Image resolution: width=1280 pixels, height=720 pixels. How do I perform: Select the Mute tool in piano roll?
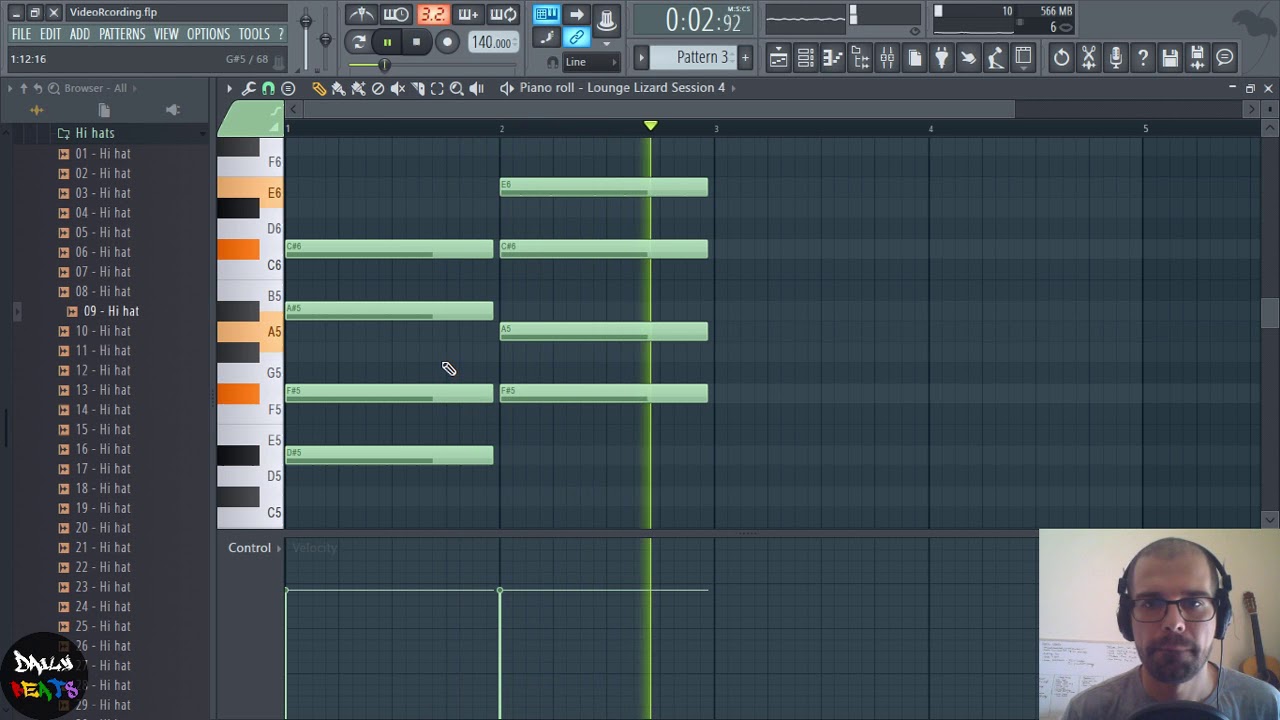point(398,88)
